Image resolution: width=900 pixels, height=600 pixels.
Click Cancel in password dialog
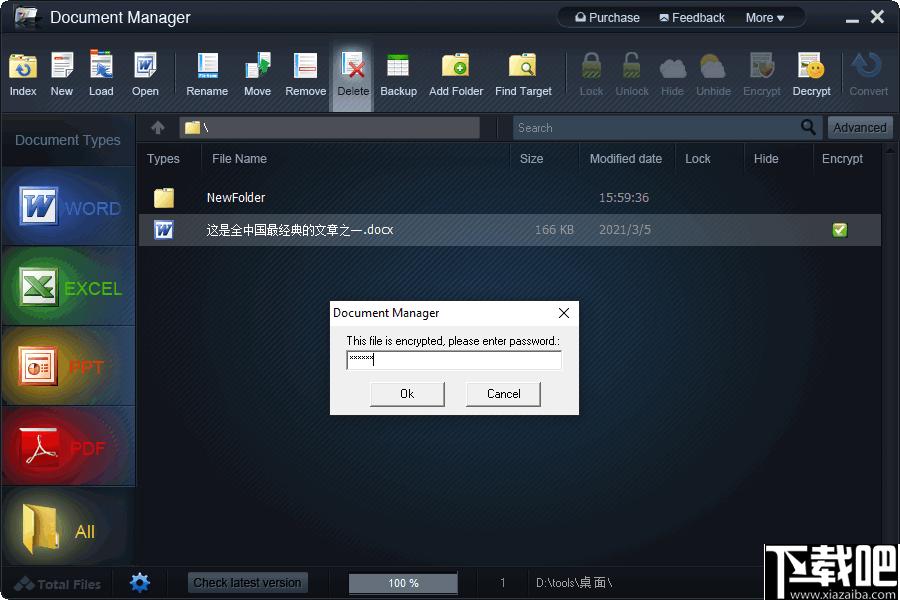point(503,394)
